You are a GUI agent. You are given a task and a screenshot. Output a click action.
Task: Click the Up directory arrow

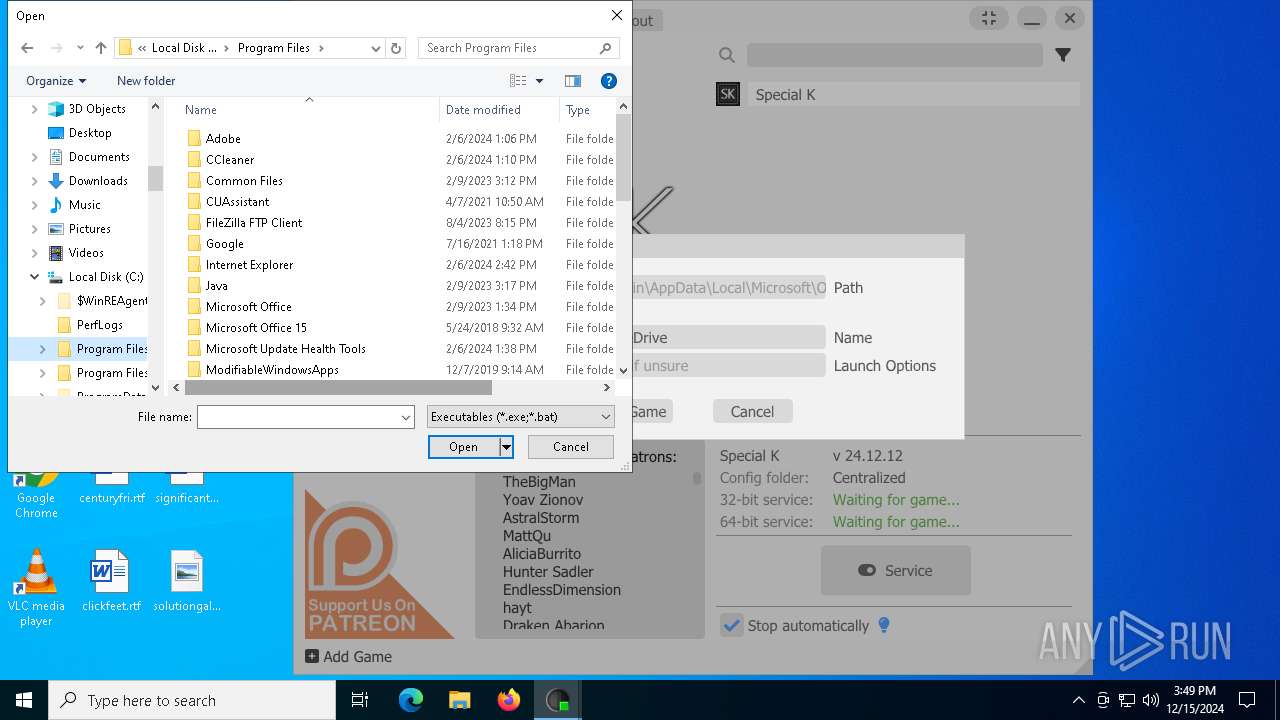point(101,48)
